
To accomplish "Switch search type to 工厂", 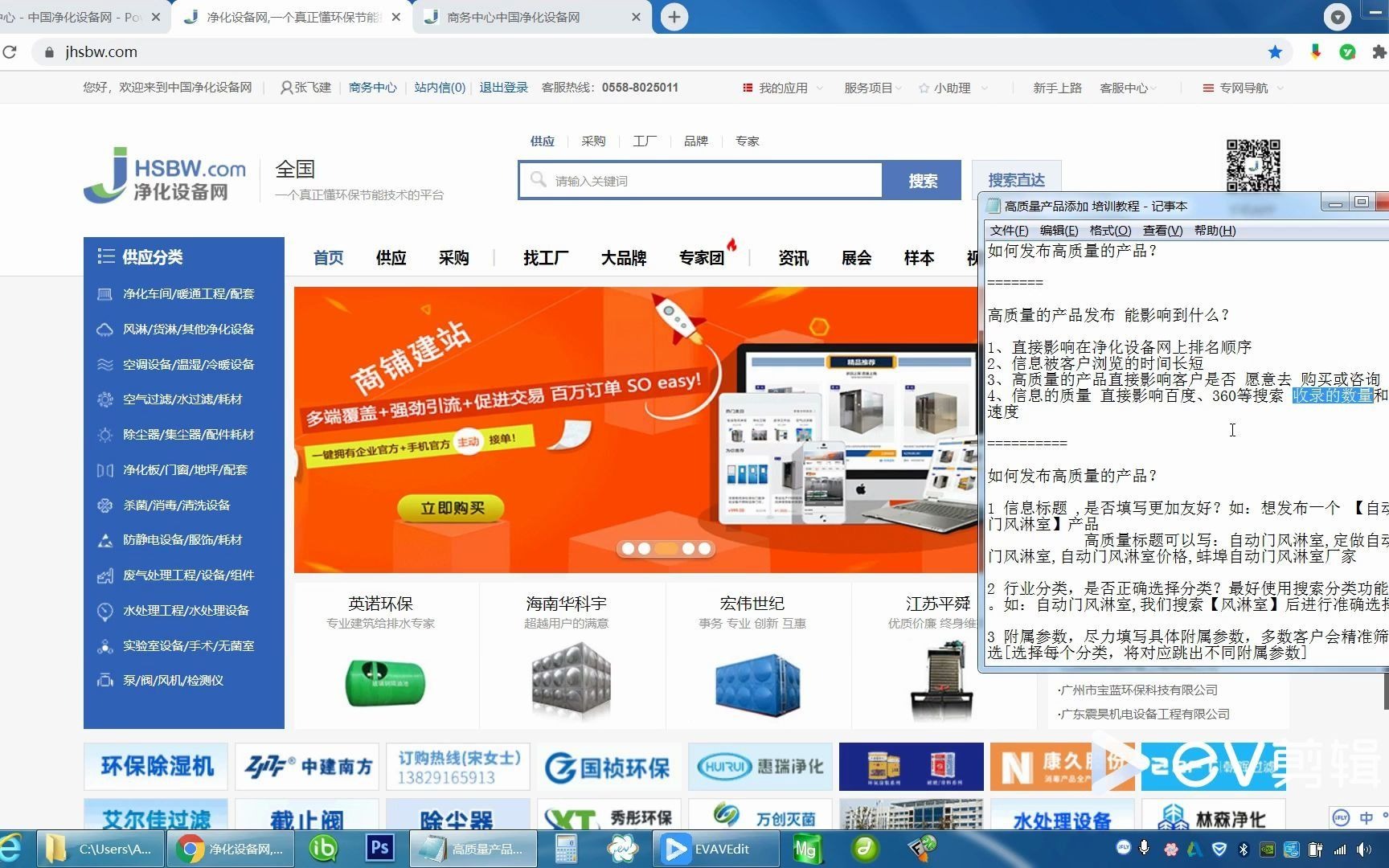I will coord(645,141).
